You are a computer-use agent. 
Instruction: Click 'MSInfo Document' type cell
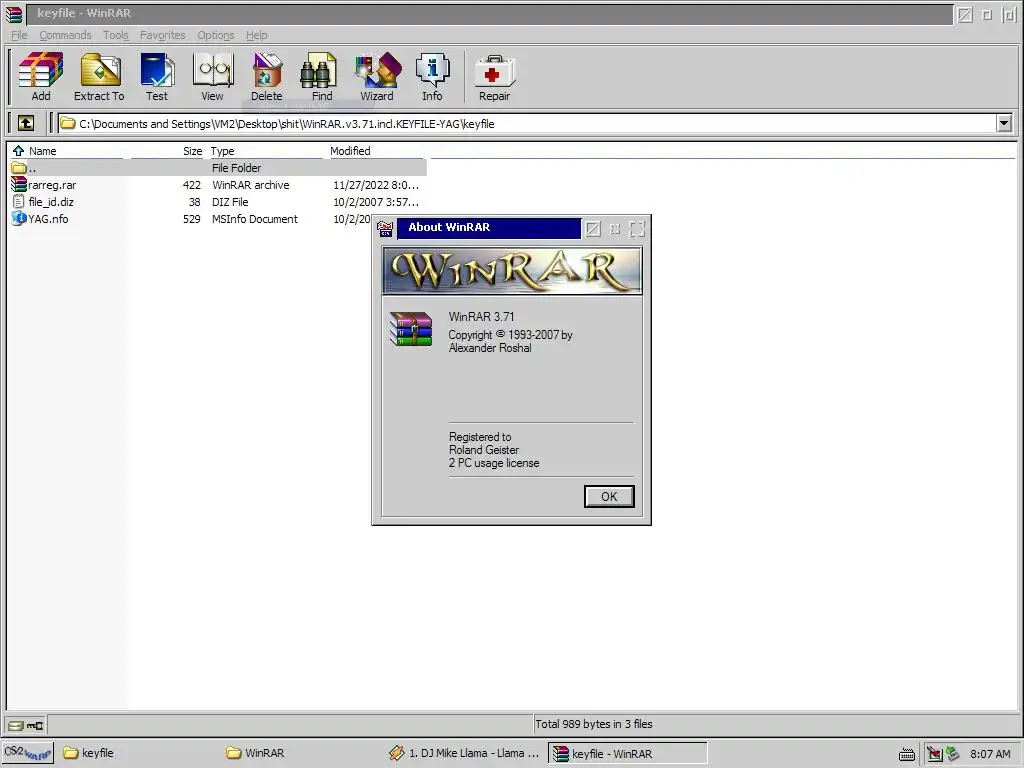coord(255,219)
